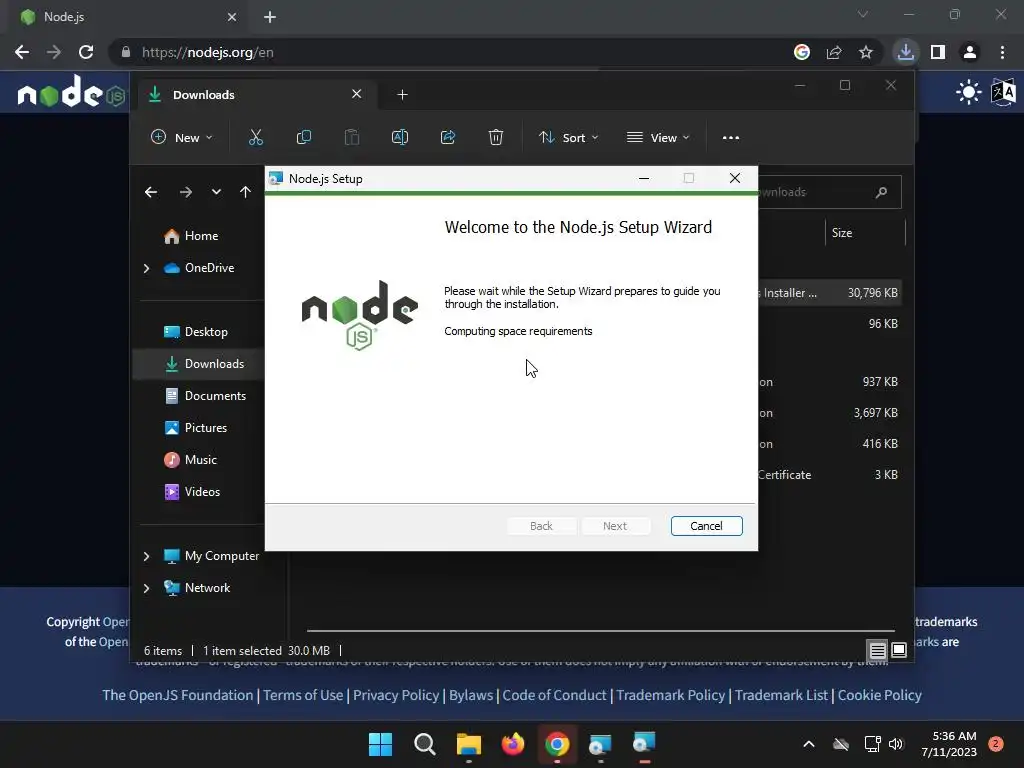
Task: Click the Next button in Node.js Setup
Action: [615, 526]
